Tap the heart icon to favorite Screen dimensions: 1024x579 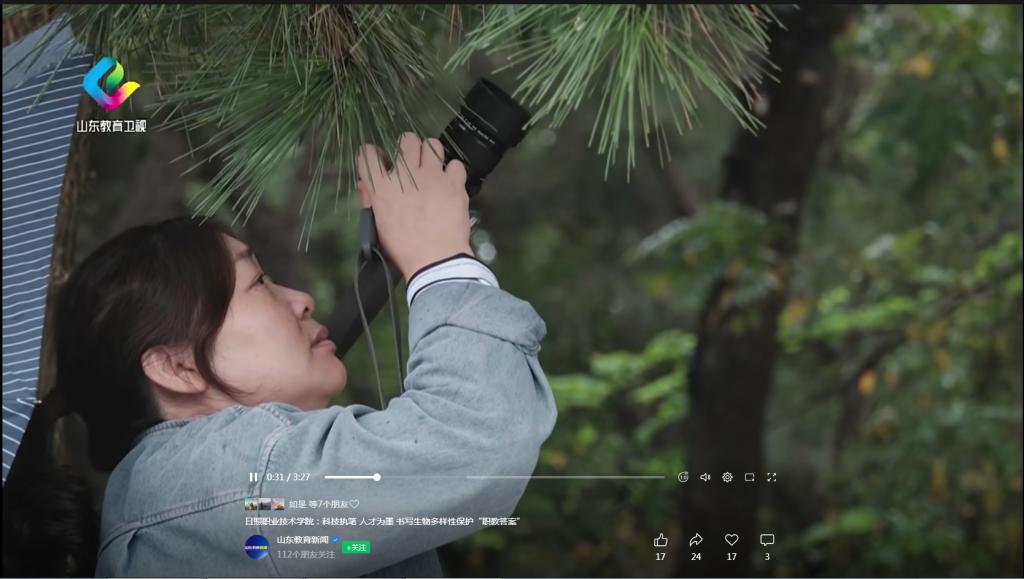coord(731,540)
